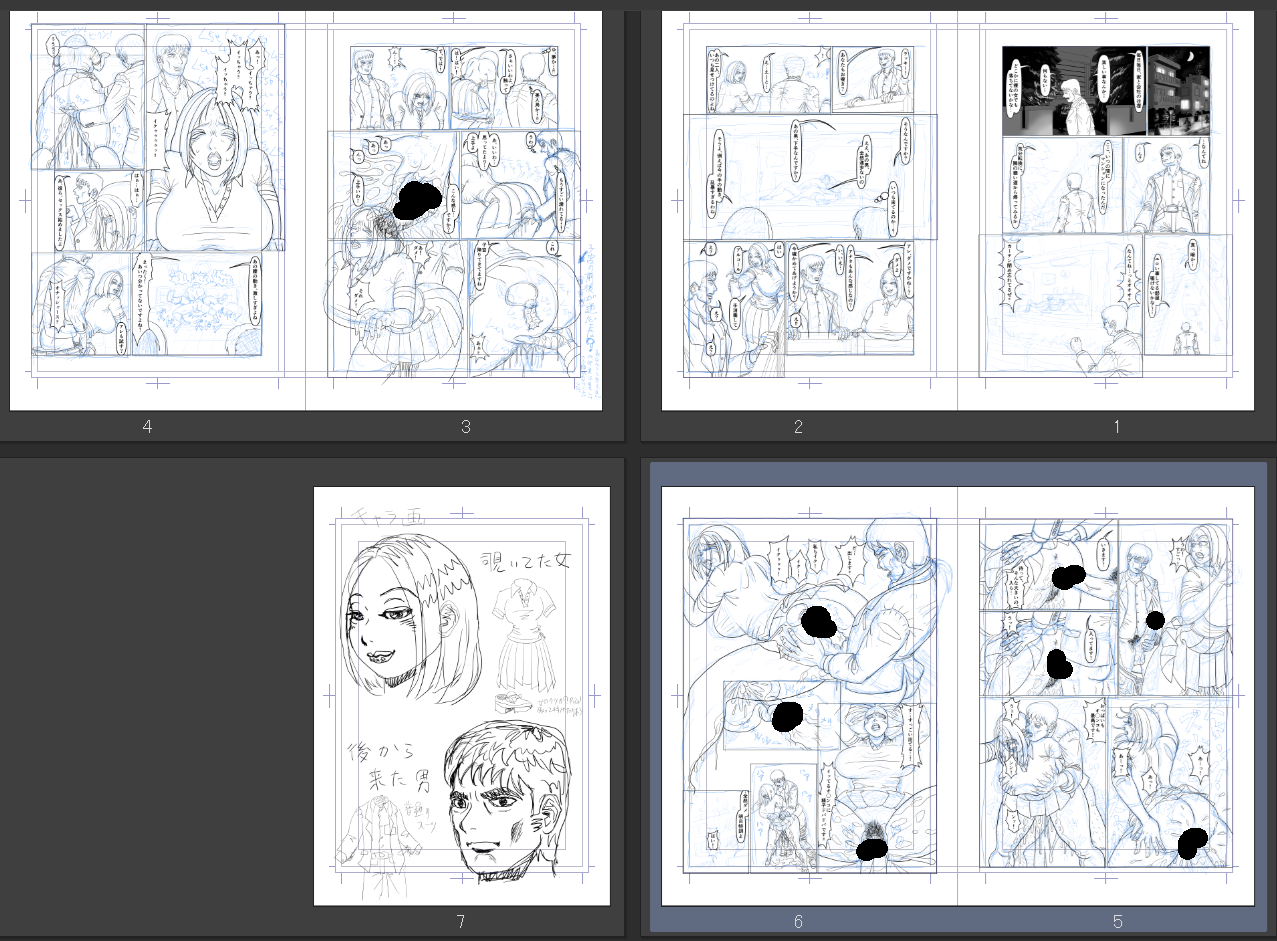
Task: Click the page number label "7"
Action: coord(460,922)
